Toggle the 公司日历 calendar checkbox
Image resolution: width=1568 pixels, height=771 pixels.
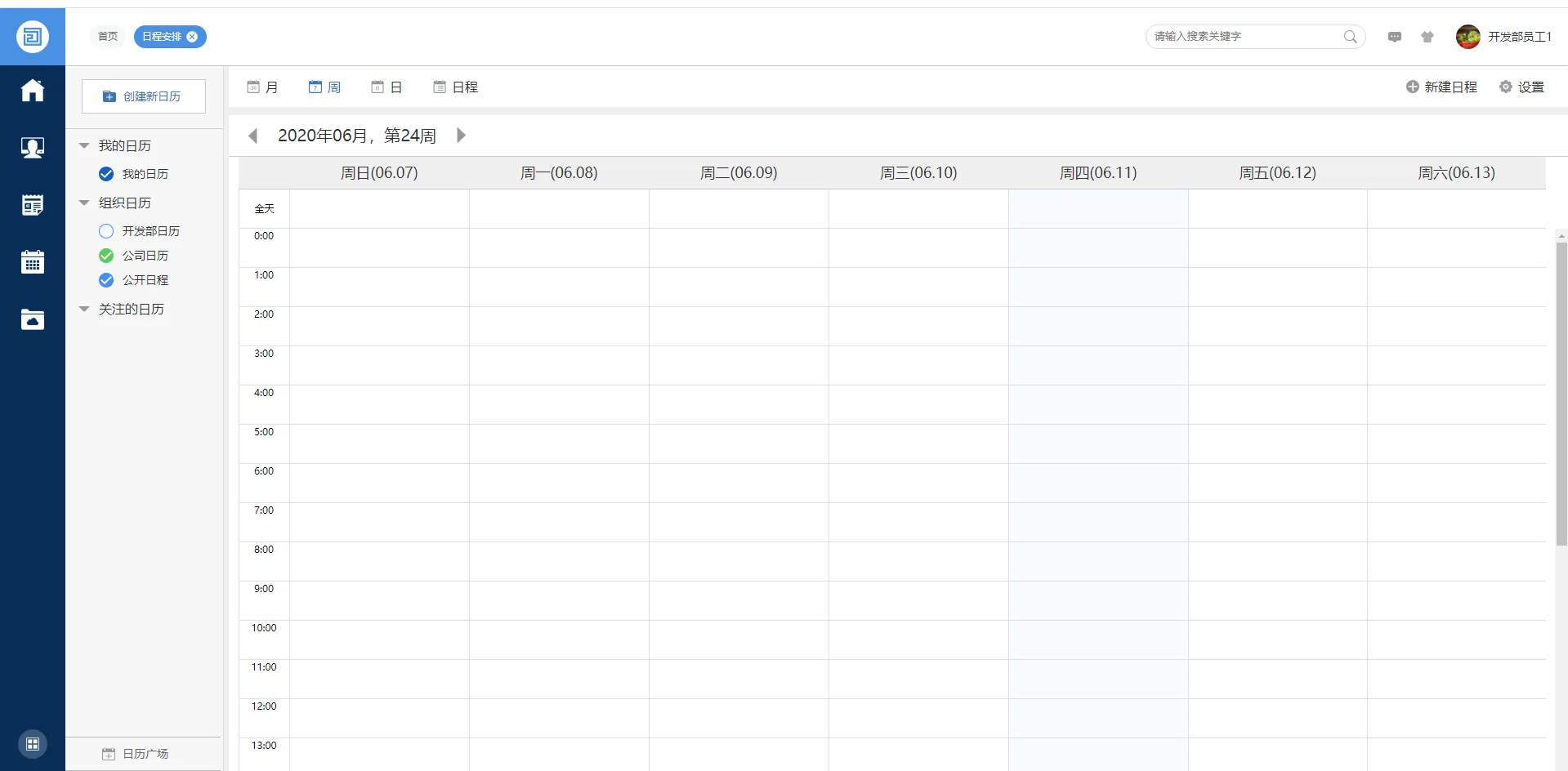106,256
